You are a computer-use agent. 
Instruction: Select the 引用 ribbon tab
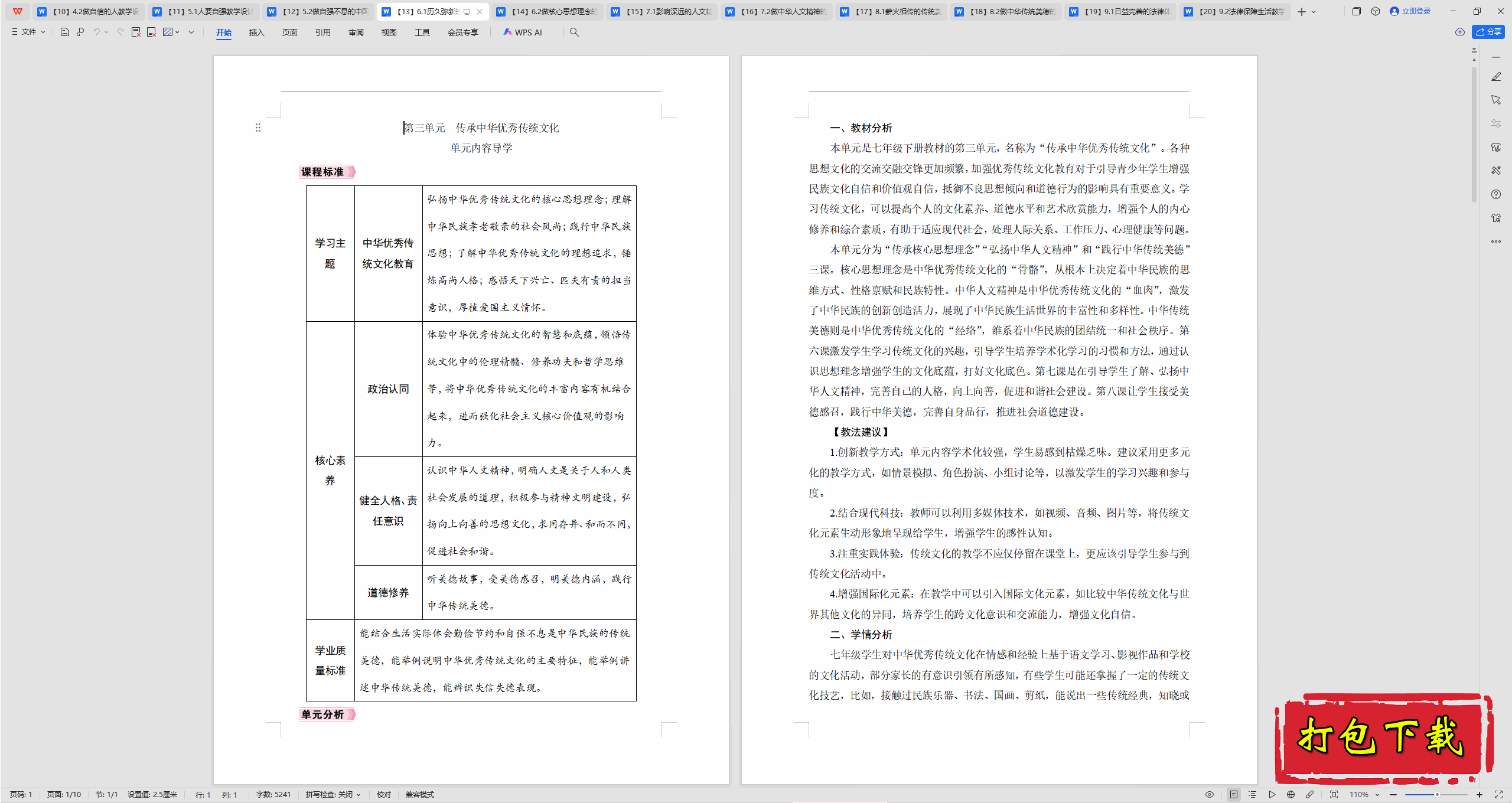[x=322, y=32]
